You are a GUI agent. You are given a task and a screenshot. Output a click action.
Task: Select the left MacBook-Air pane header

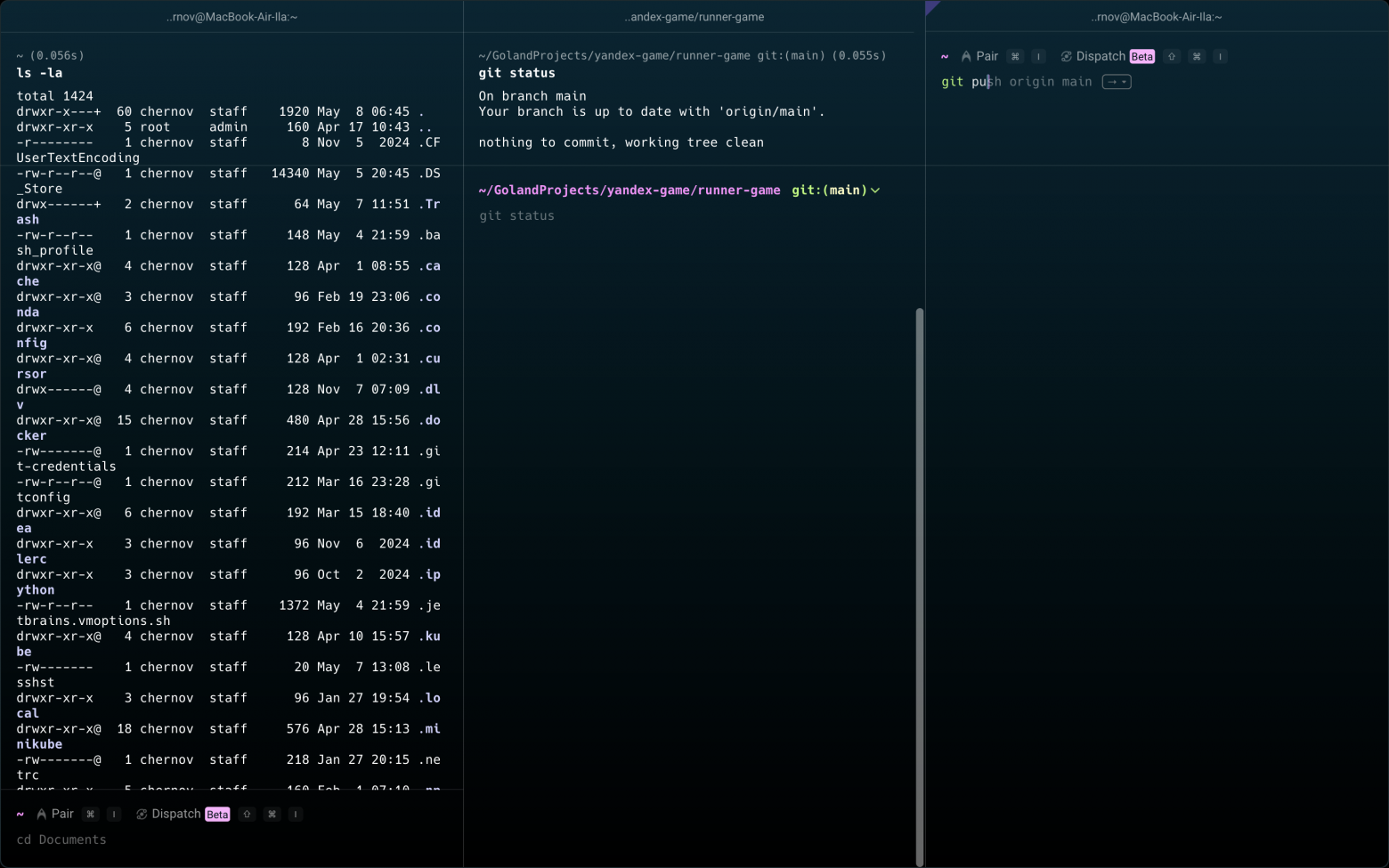pyautogui.click(x=231, y=17)
